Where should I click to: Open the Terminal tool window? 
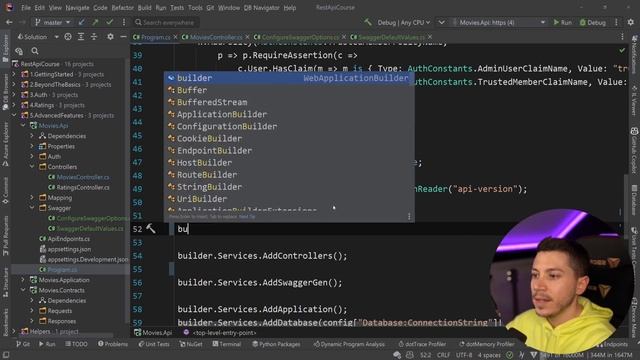(227, 344)
